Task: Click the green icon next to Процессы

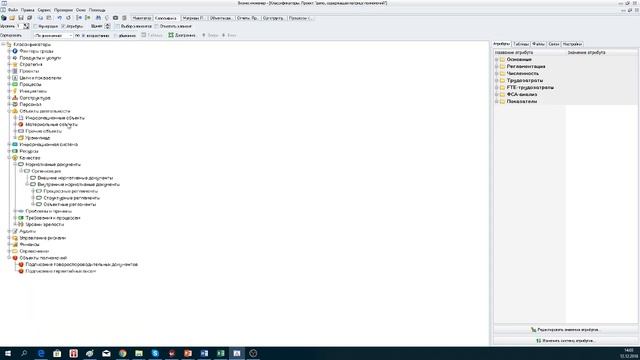Action: [15, 84]
